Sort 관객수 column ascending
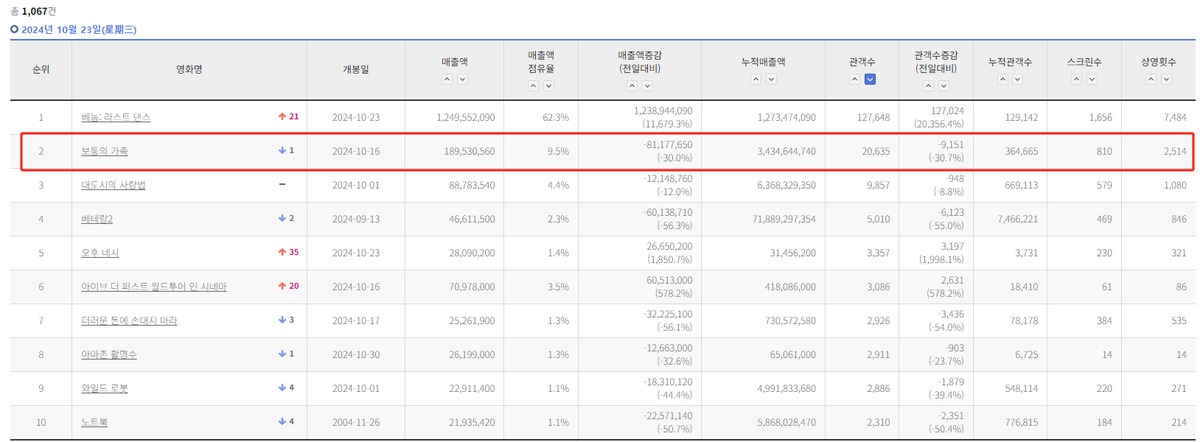The height and width of the screenshot is (442, 1200). click(x=855, y=79)
